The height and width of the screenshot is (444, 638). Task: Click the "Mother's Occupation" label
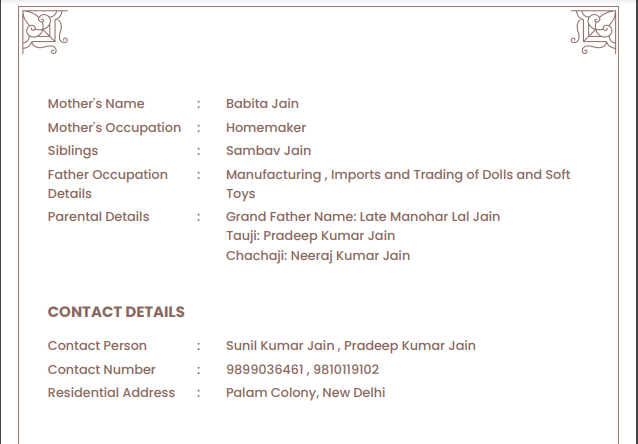(x=114, y=128)
